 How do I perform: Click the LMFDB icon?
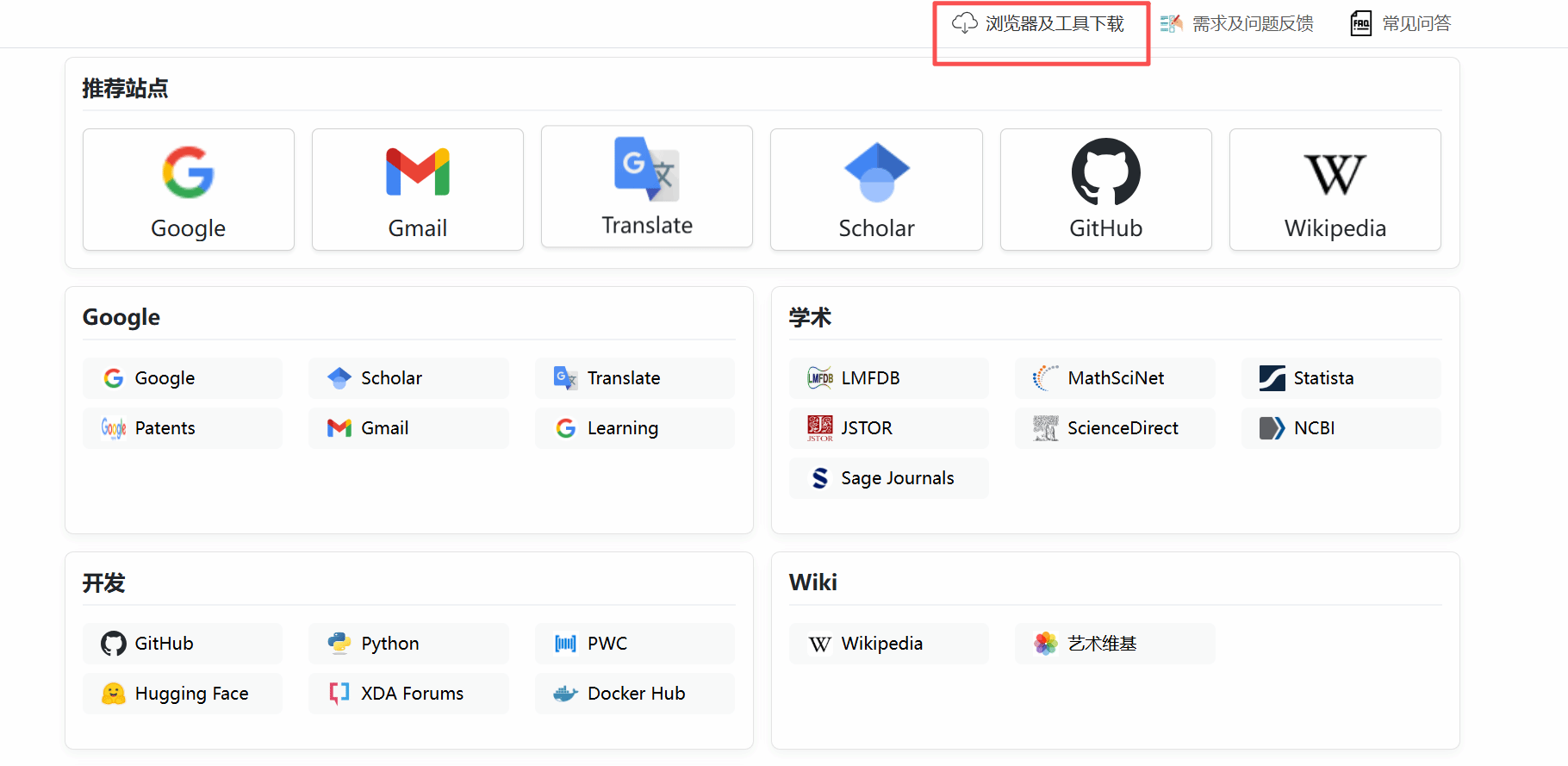point(820,378)
